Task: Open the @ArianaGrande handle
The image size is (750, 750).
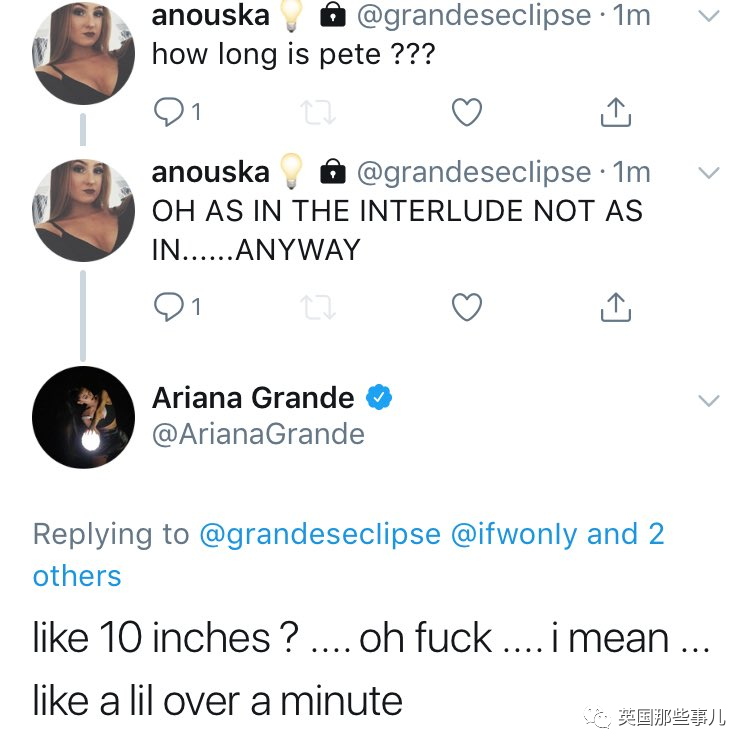Action: (x=258, y=434)
